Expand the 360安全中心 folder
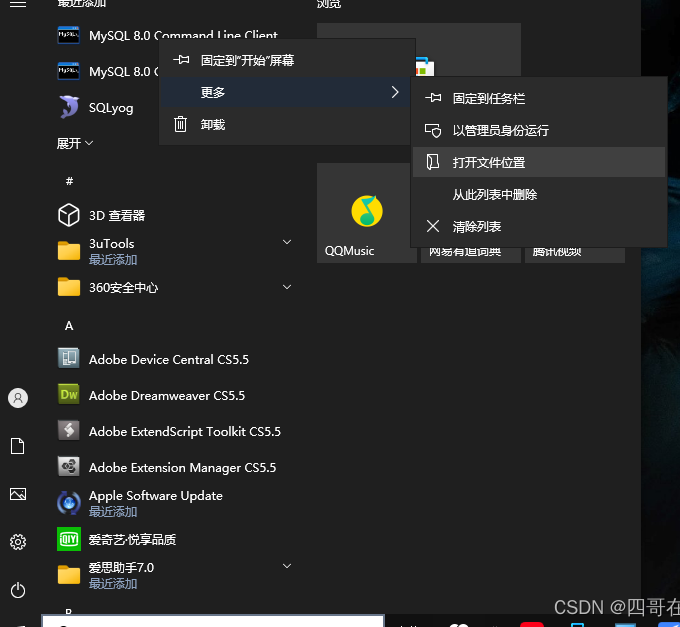The height and width of the screenshot is (627, 680). [287, 287]
